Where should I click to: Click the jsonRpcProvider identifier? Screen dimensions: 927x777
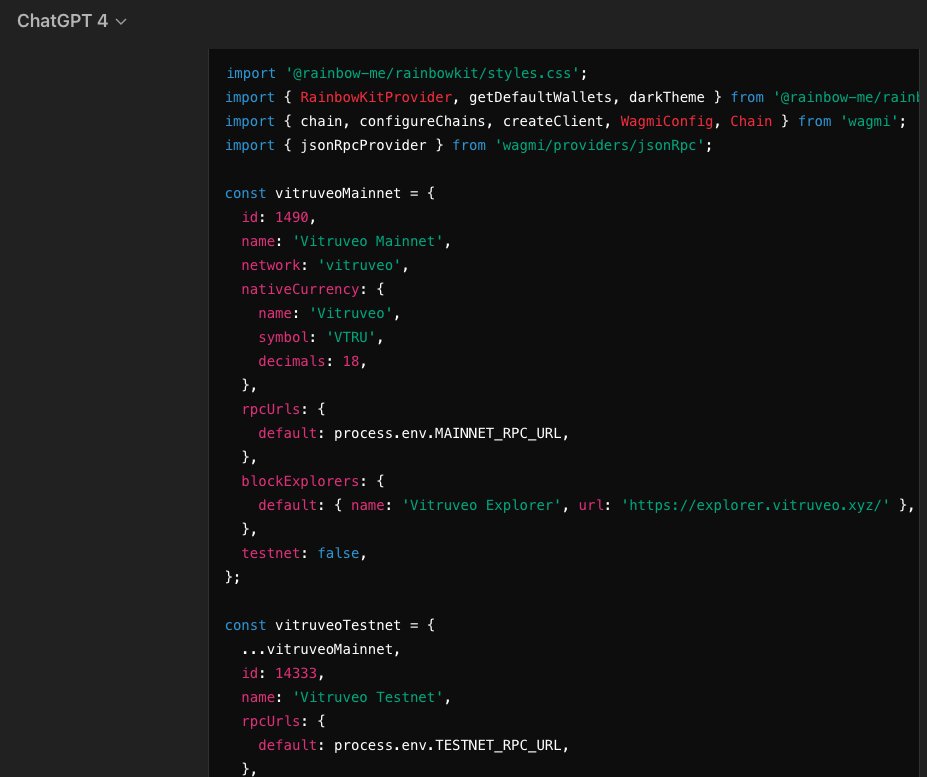363,145
